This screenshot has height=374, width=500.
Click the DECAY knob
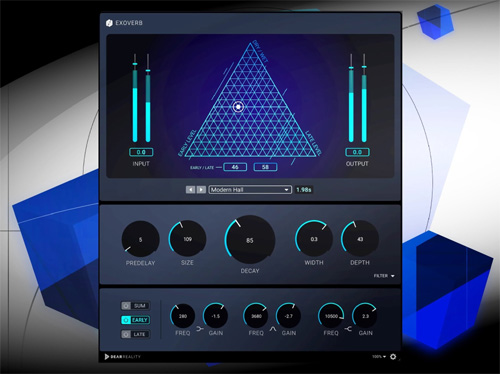click(250, 240)
